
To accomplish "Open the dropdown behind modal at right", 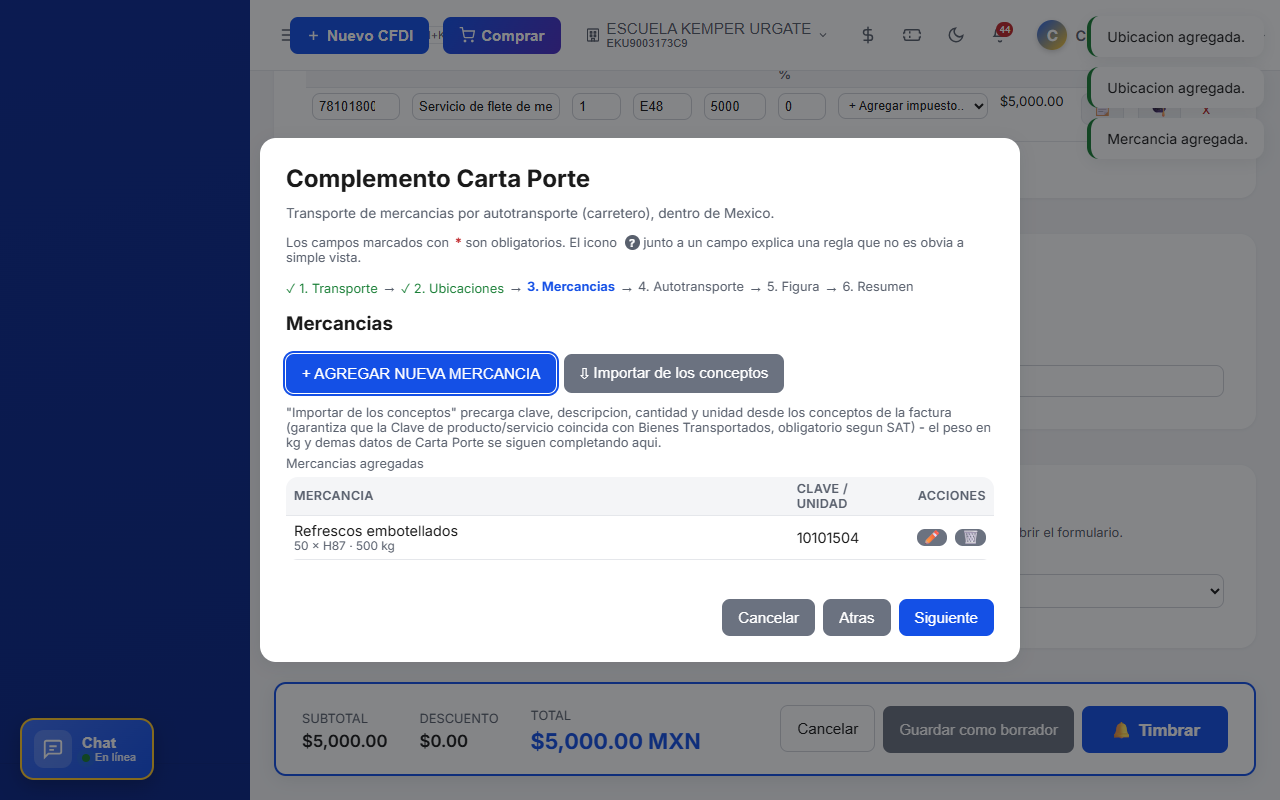I will tap(1122, 591).
